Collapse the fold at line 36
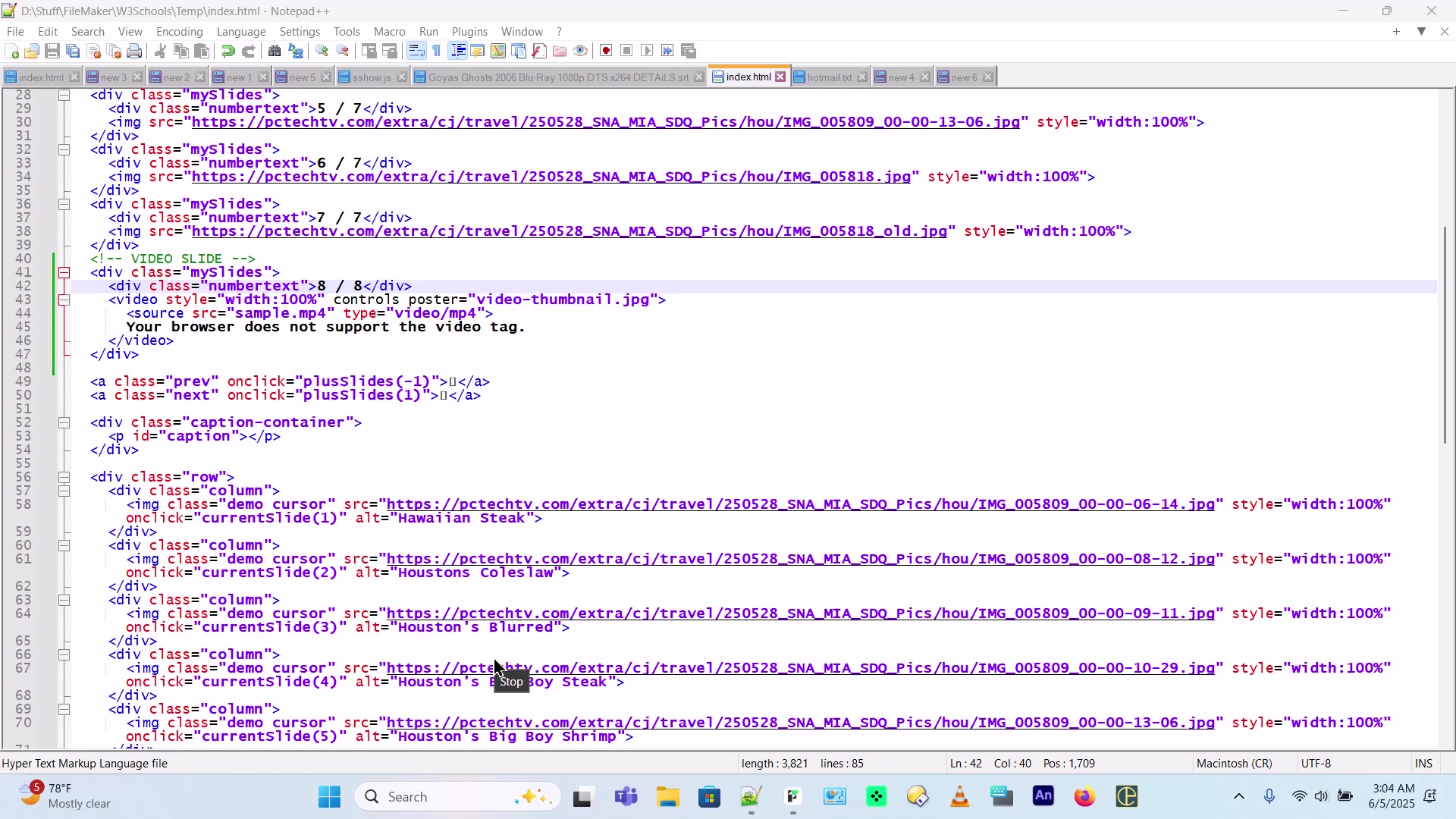Viewport: 1456px width, 819px height. (x=64, y=204)
